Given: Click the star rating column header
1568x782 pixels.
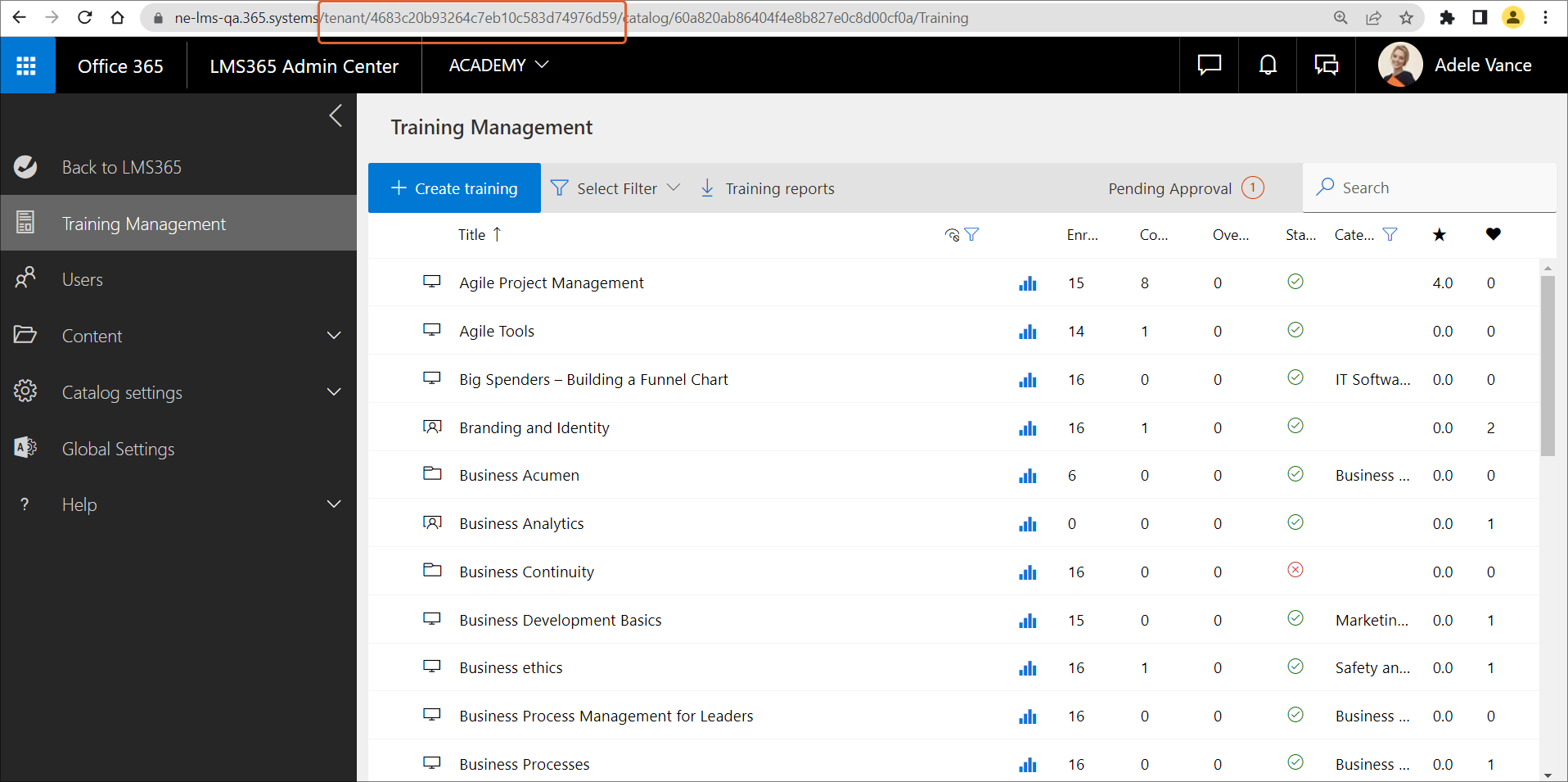Looking at the screenshot, I should point(1440,235).
